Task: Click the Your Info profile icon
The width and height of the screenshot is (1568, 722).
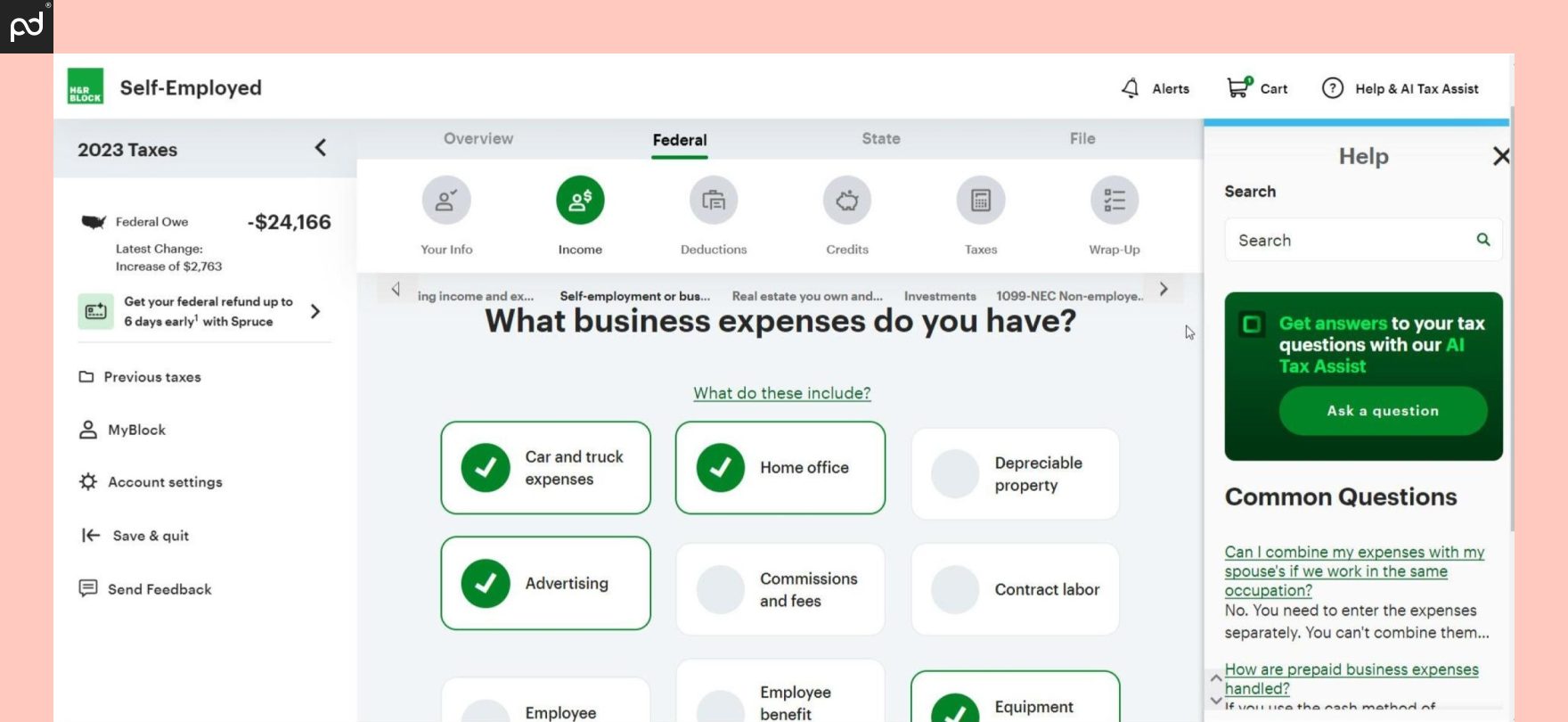Action: [446, 200]
